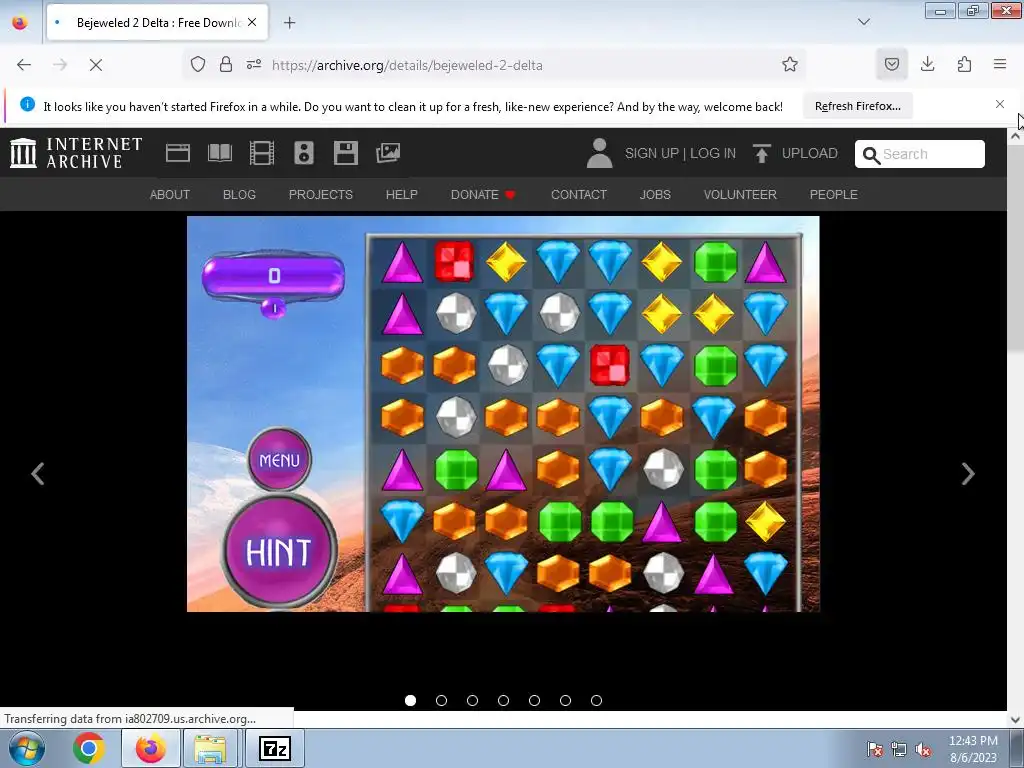Launch Chrome from the taskbar

coord(89,748)
